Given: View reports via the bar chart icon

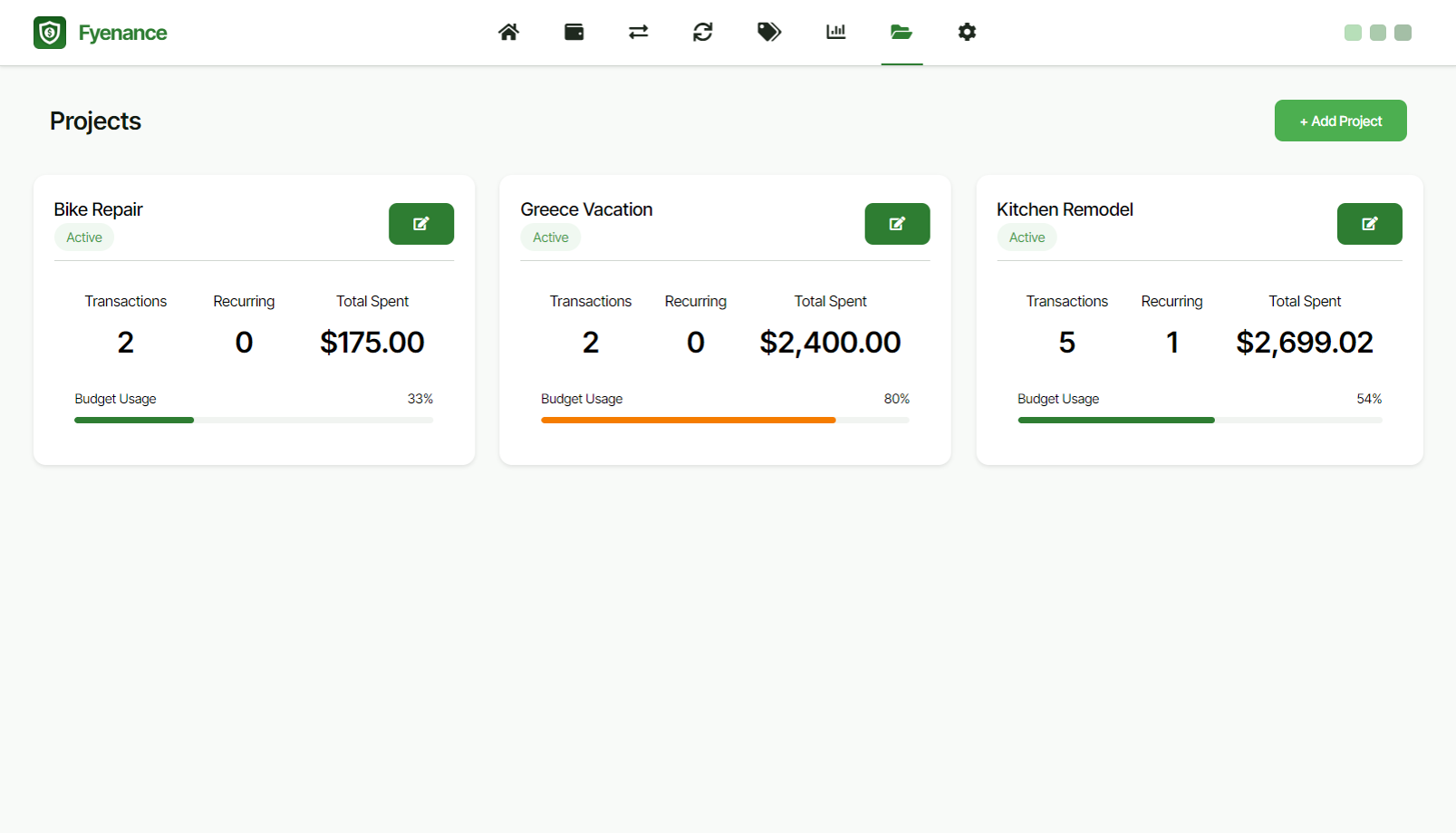Looking at the screenshot, I should [834, 32].
